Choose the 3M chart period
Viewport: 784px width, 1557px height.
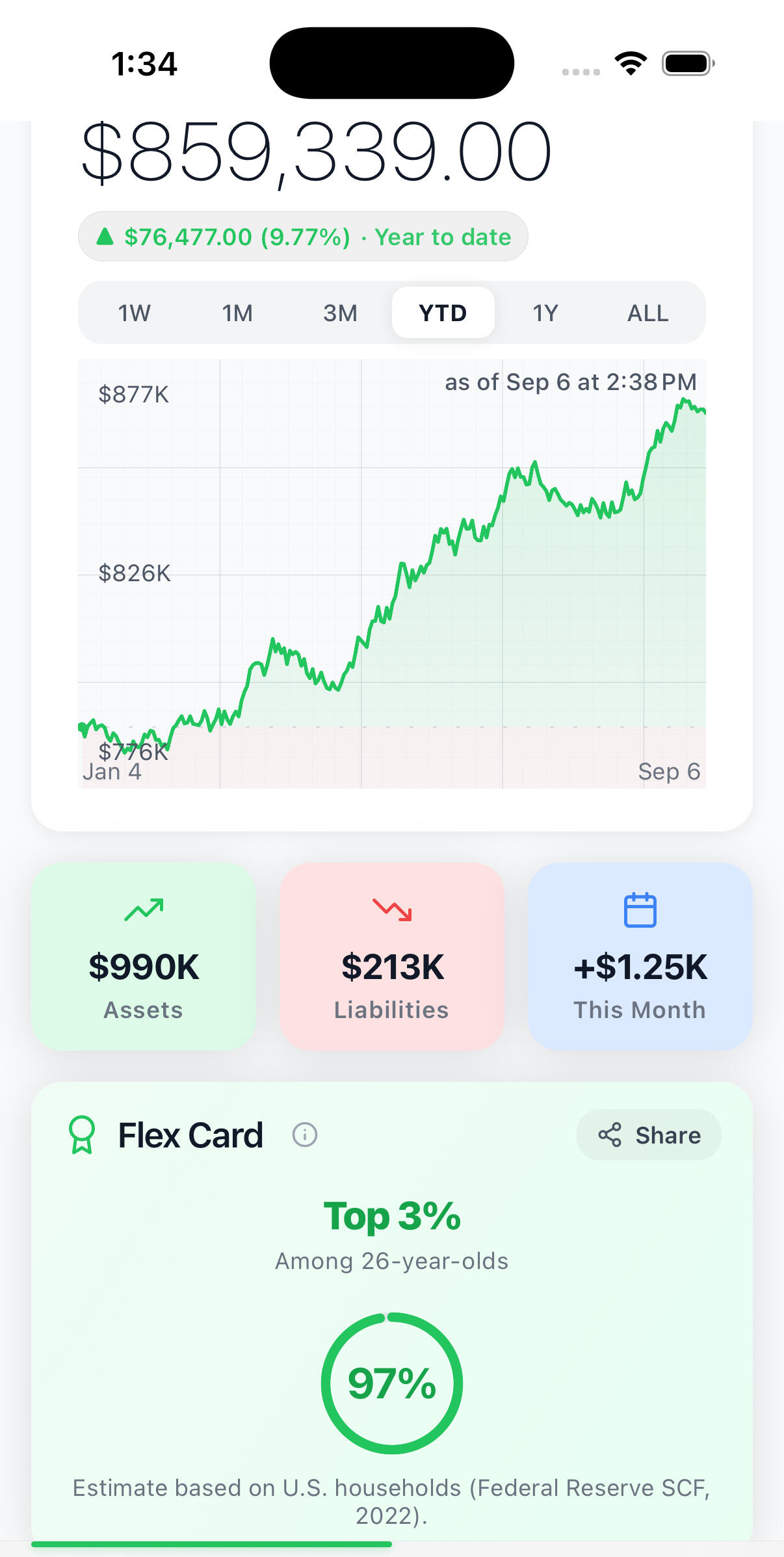(340, 313)
